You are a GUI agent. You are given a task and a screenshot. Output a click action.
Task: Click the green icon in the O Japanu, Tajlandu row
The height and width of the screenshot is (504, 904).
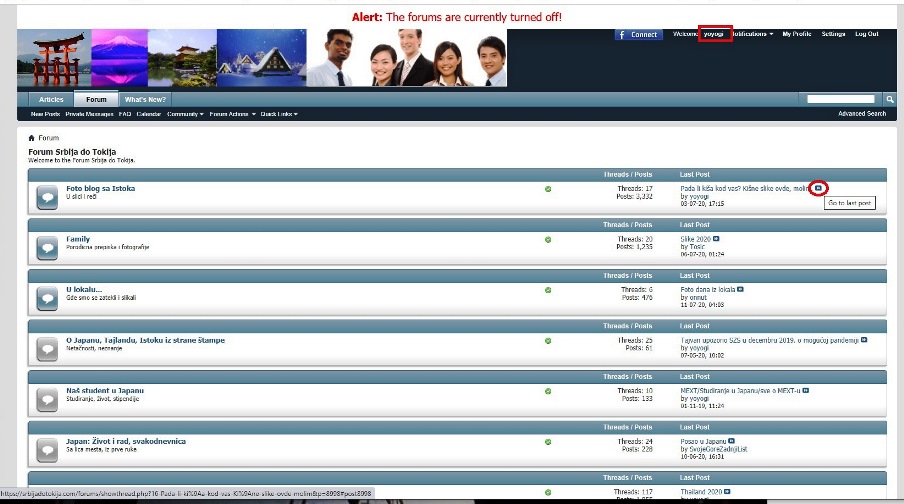(x=548, y=341)
